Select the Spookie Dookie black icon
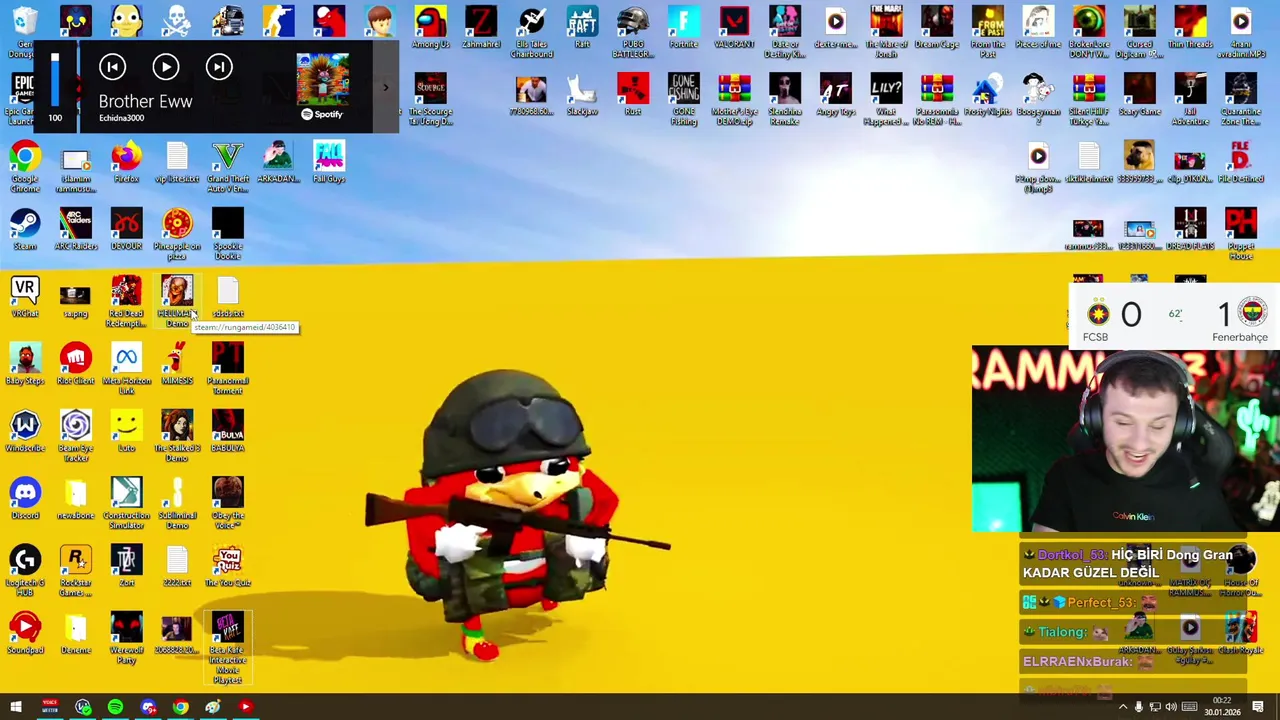 228,234
